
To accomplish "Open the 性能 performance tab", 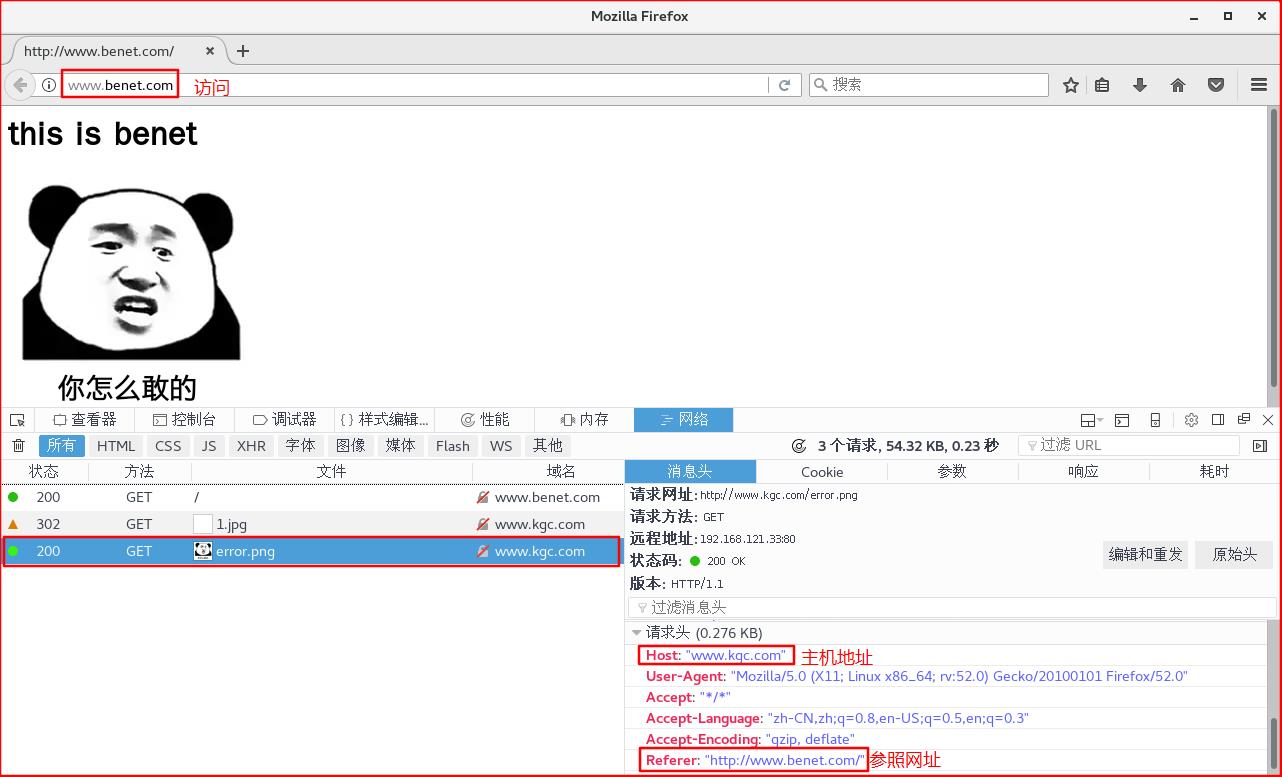I will coord(485,420).
